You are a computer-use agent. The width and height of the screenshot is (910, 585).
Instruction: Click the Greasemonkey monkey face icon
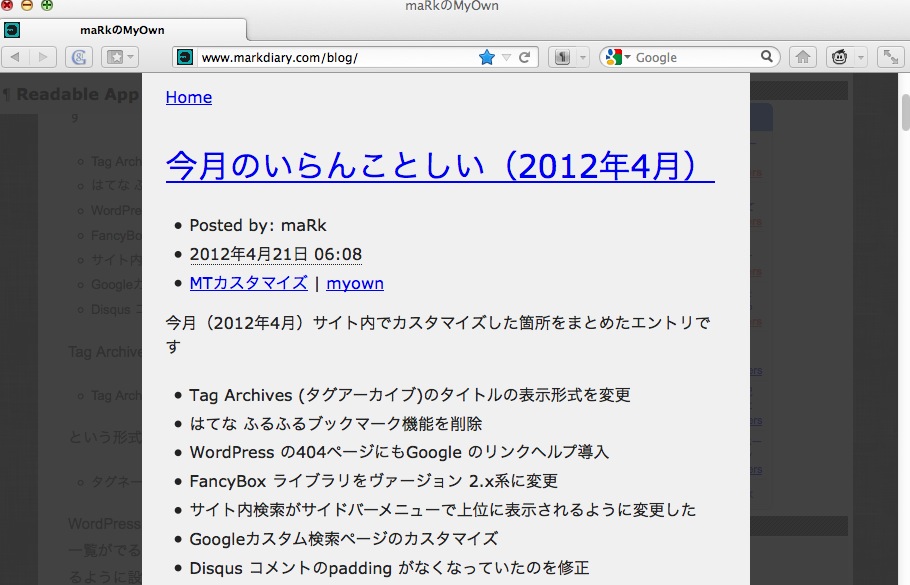(838, 57)
